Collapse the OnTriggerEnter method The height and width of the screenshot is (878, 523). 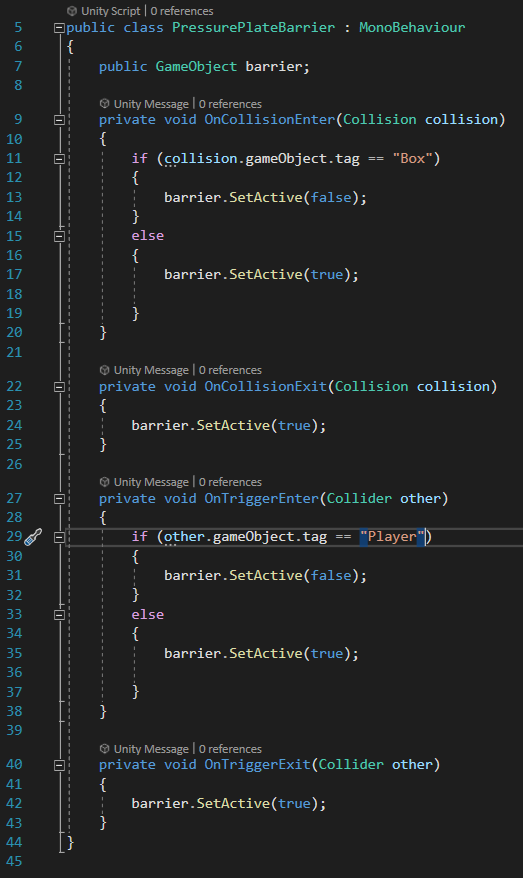(x=59, y=499)
